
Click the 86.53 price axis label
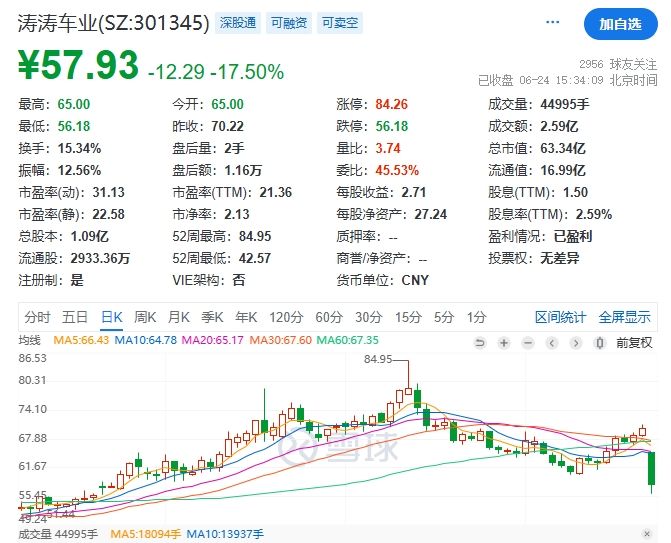pyautogui.click(x=32, y=358)
